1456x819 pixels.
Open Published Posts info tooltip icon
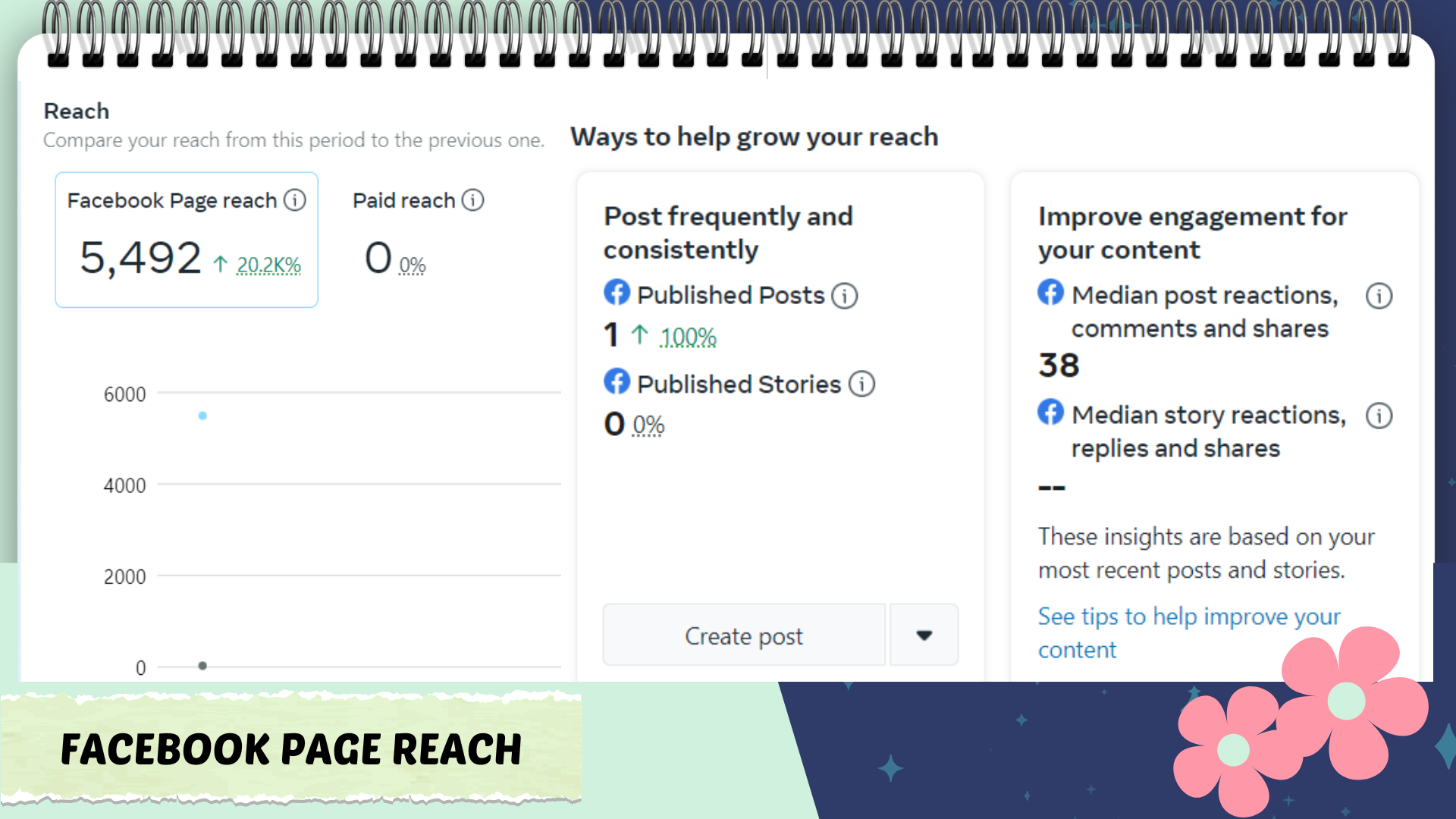point(845,296)
